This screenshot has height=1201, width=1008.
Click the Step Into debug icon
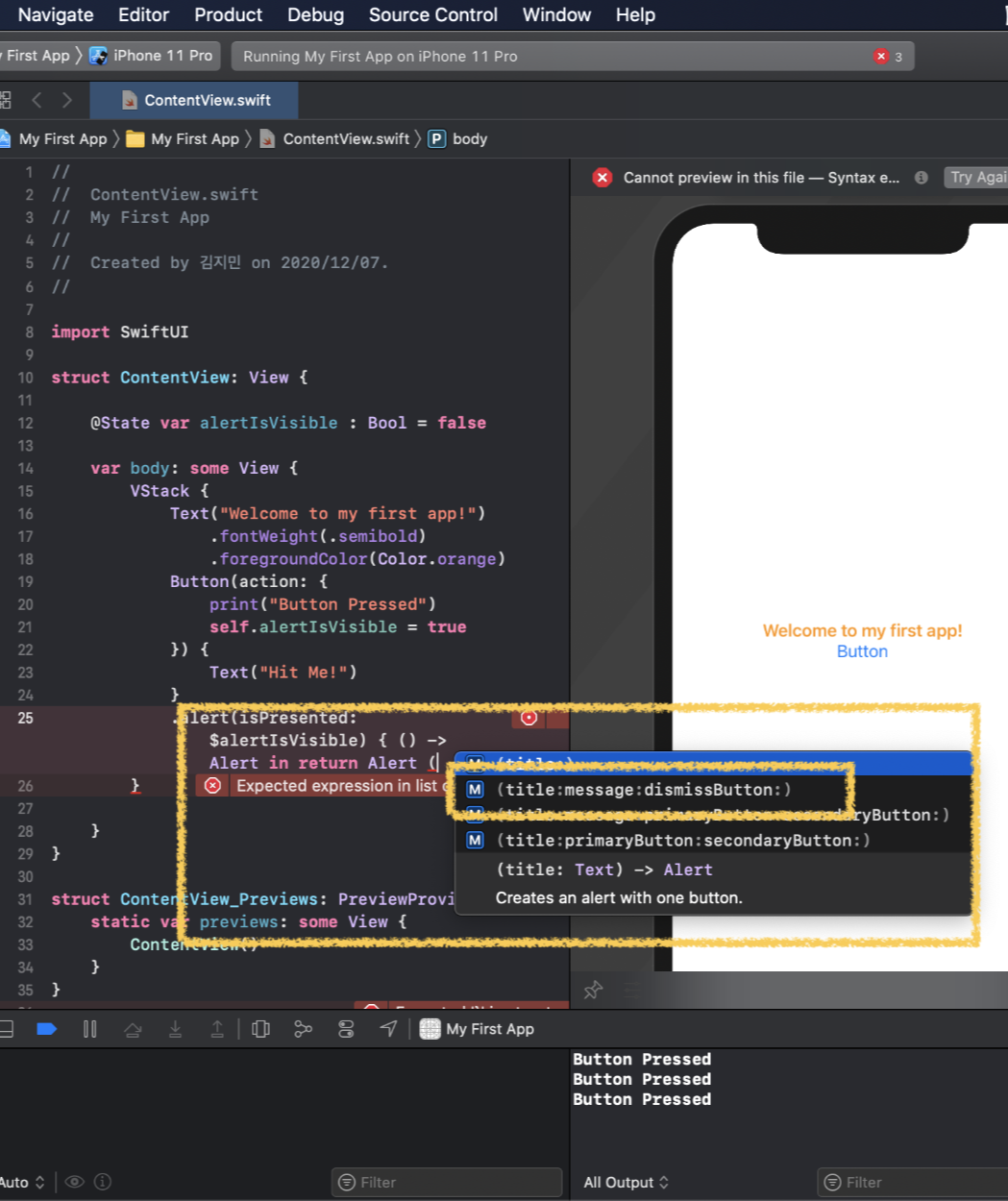click(175, 1029)
